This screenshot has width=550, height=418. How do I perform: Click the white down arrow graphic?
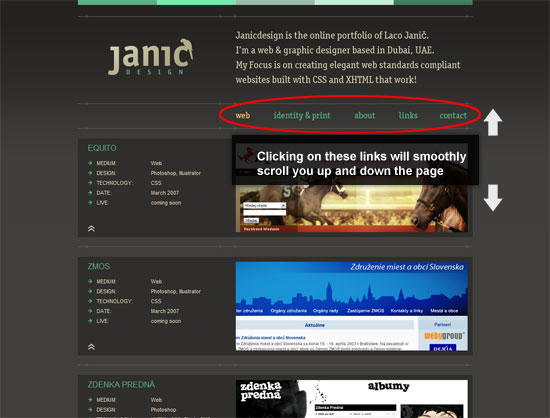[493, 198]
